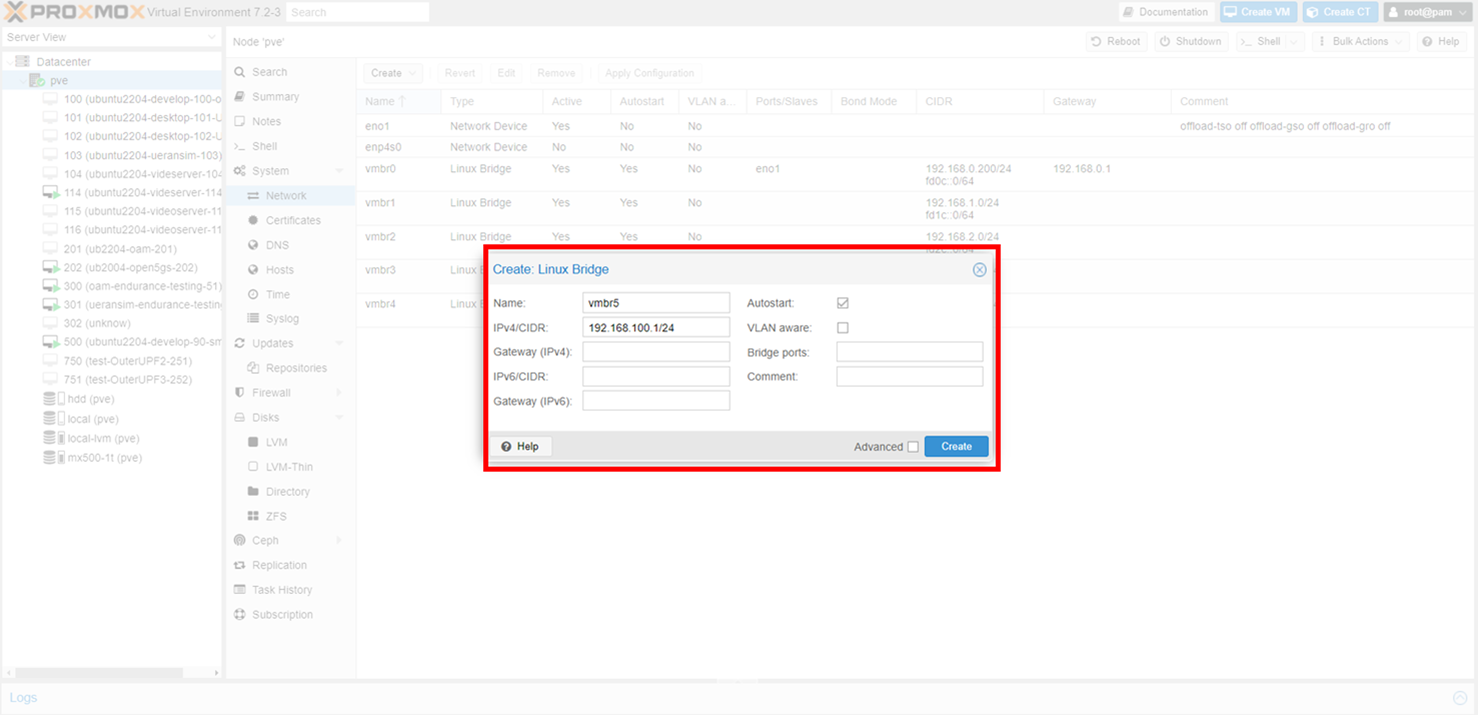
Task: Focus the Gateway (IPv6) field
Action: coord(656,401)
